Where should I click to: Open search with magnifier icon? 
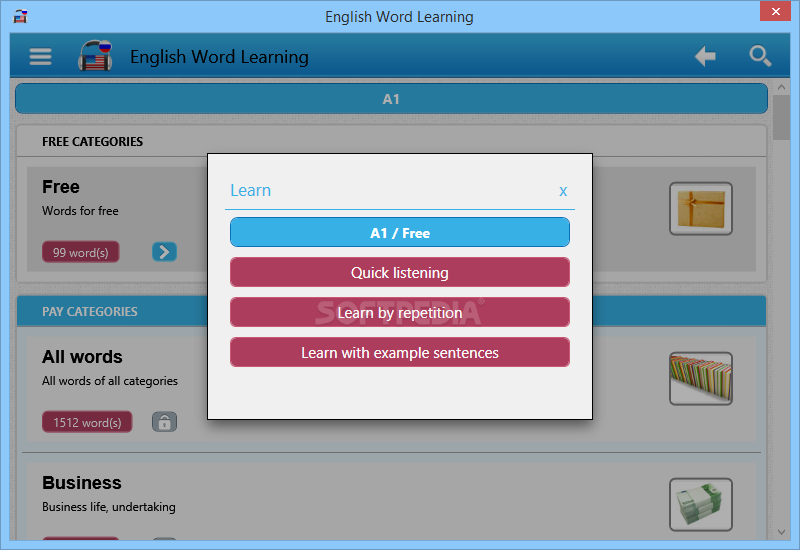760,56
